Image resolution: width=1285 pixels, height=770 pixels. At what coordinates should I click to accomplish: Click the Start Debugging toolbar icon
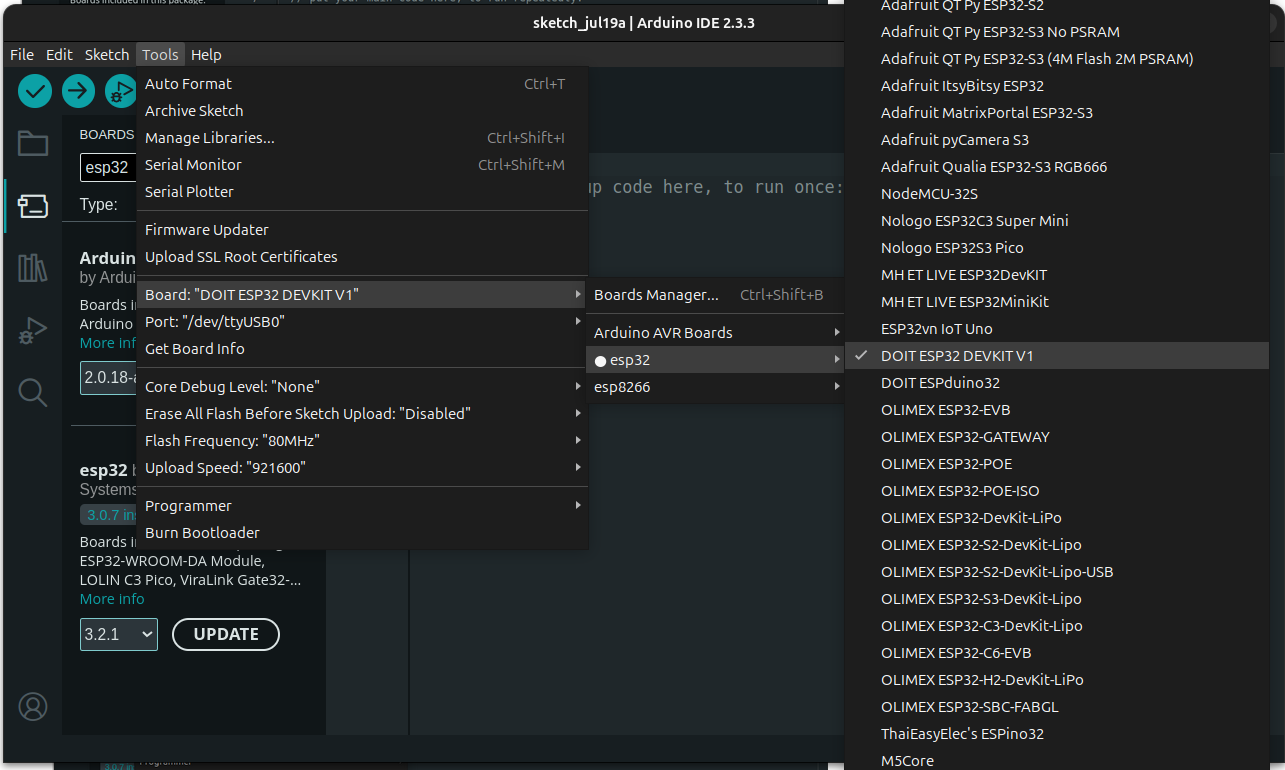121,91
